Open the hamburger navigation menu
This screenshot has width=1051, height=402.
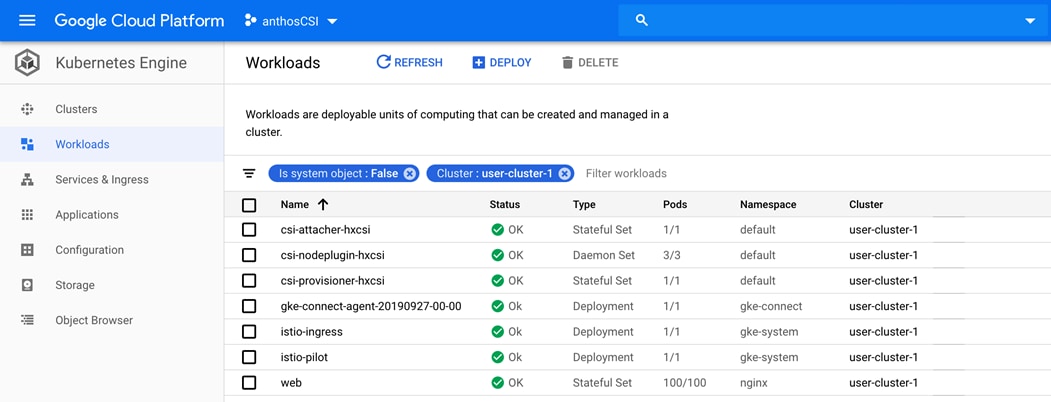coord(27,20)
